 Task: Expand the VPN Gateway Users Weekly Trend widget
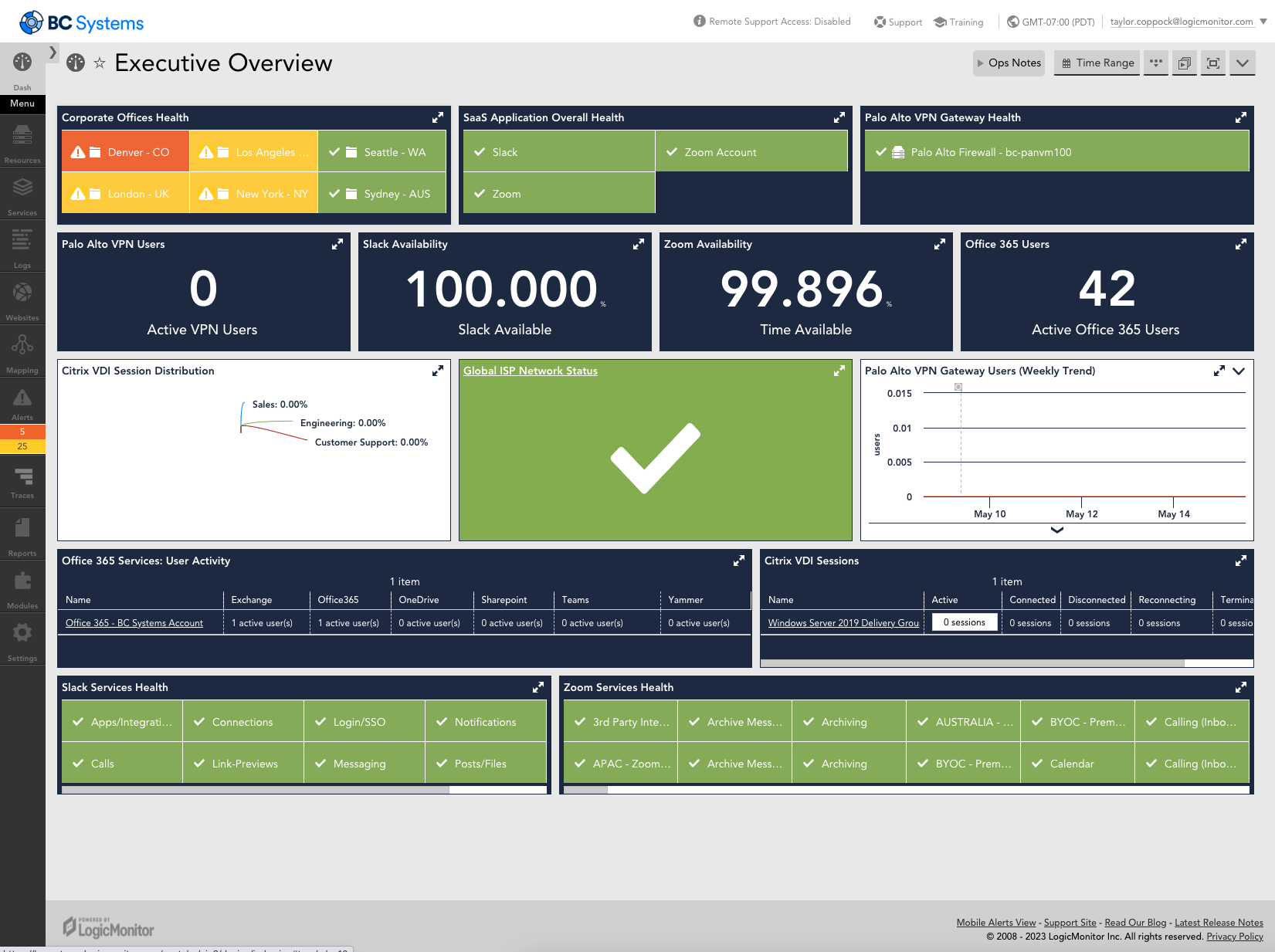1219,371
